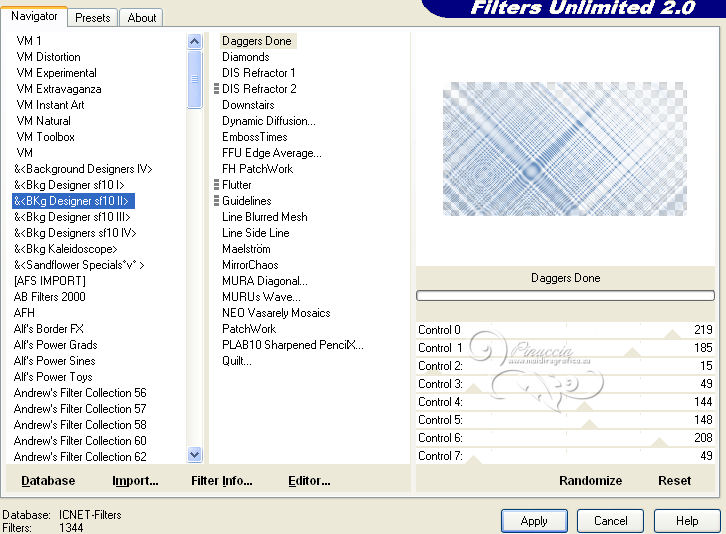Select AFH category
The height and width of the screenshot is (534, 726).
tap(24, 313)
